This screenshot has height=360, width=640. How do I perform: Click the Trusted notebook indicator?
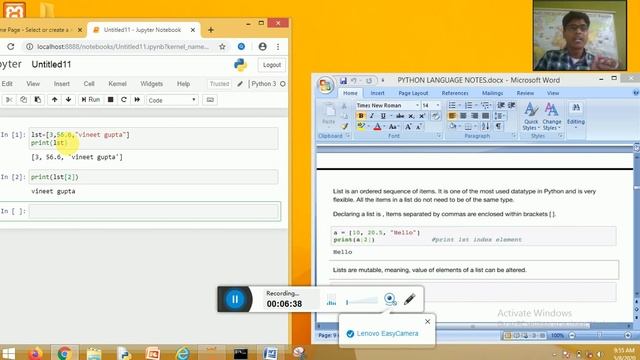[219, 84]
